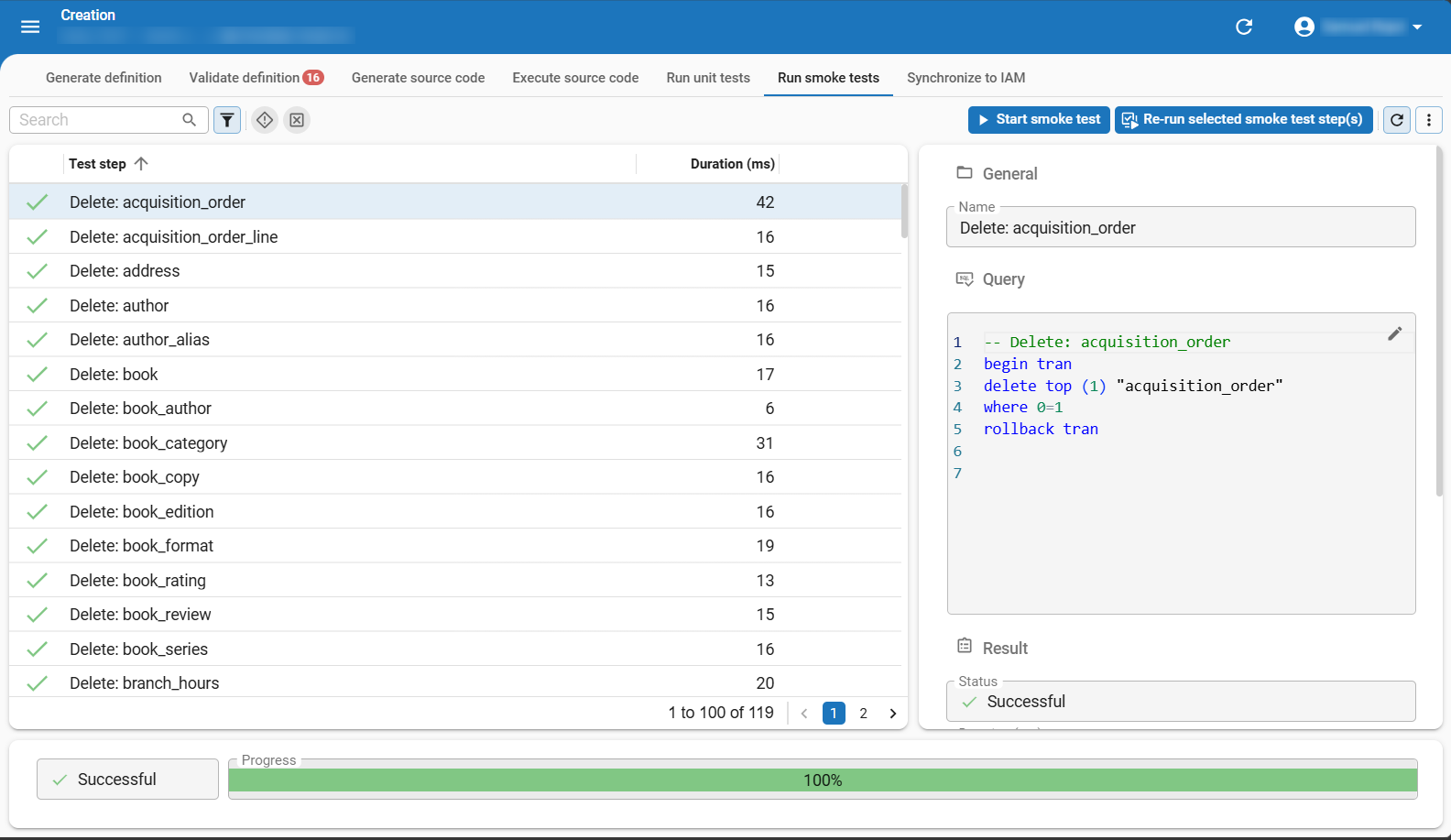
Task: Select row Delete: author
Action: (455, 305)
